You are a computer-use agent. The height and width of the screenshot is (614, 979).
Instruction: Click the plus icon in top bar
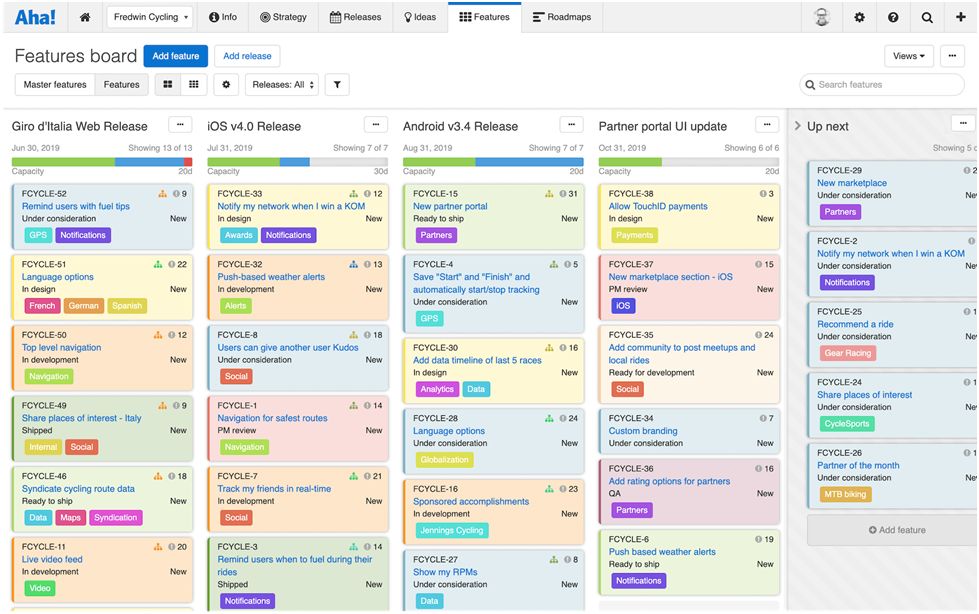coord(961,17)
